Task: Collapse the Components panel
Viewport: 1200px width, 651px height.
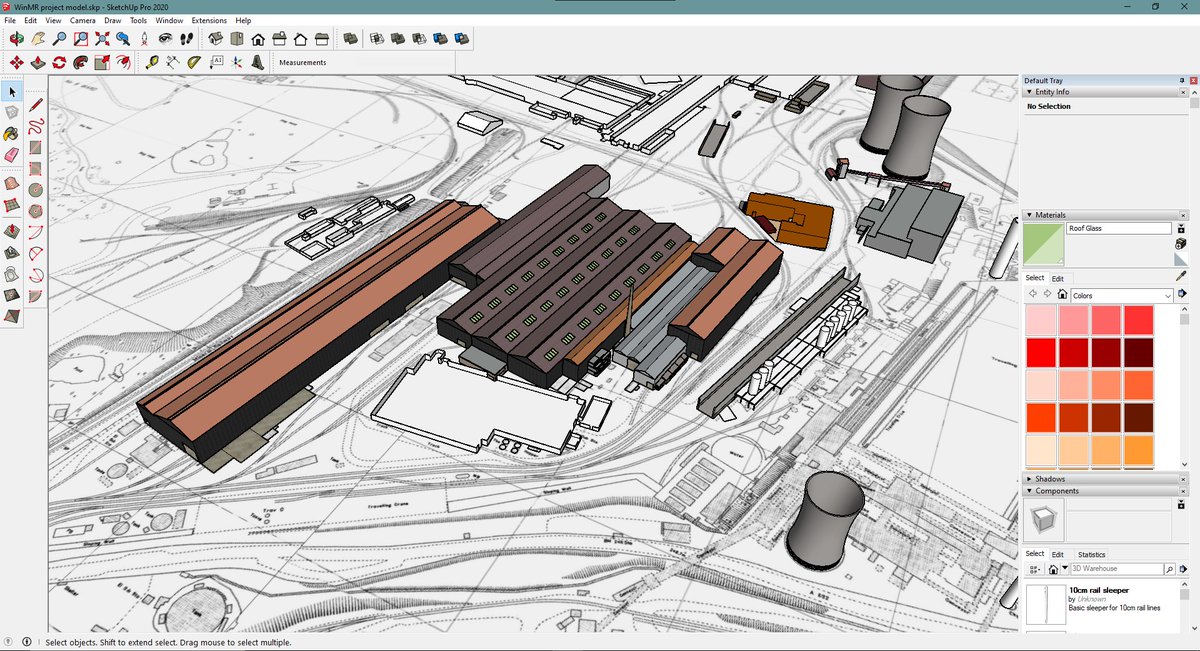Action: (x=1030, y=491)
